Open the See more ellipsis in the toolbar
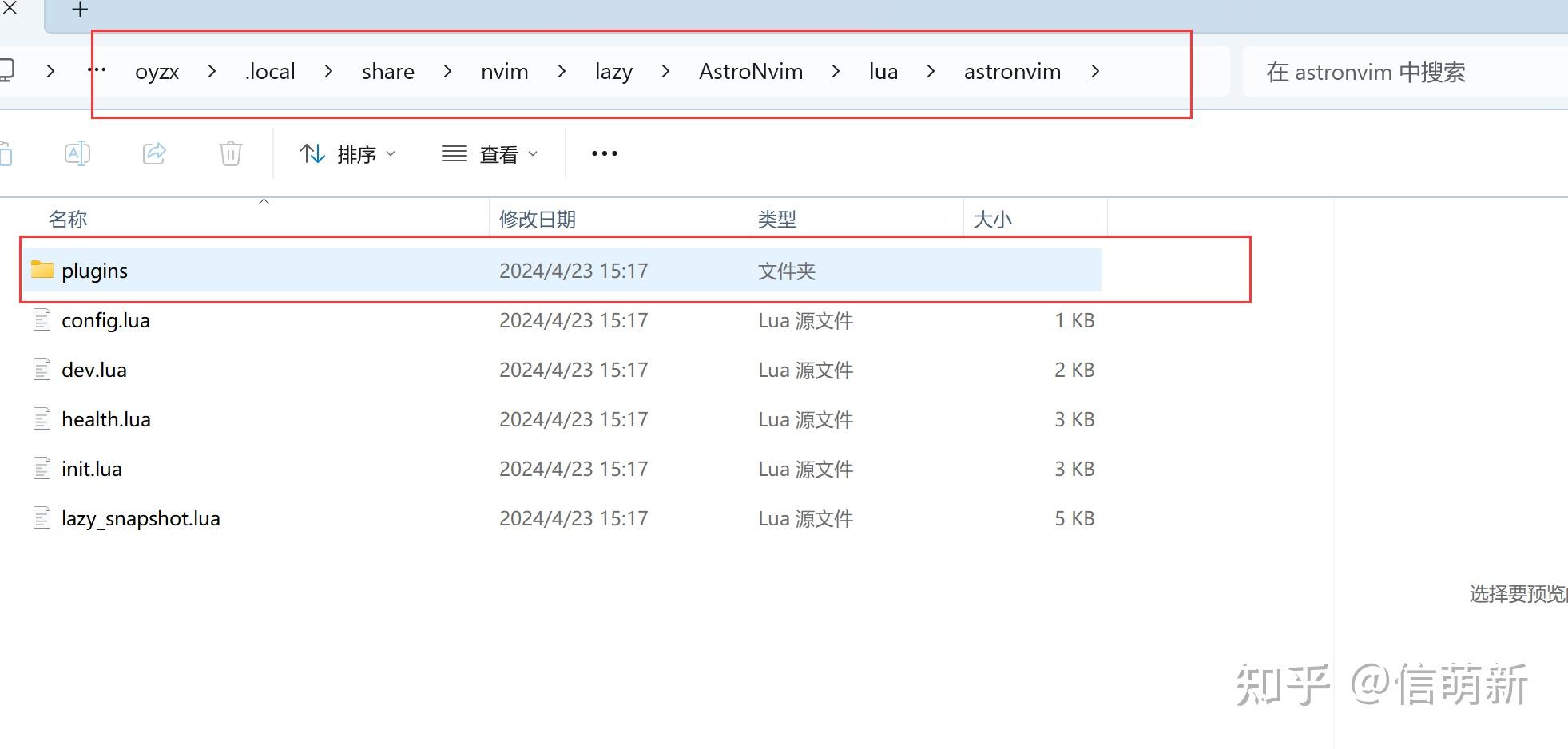1568x749 pixels. [603, 153]
